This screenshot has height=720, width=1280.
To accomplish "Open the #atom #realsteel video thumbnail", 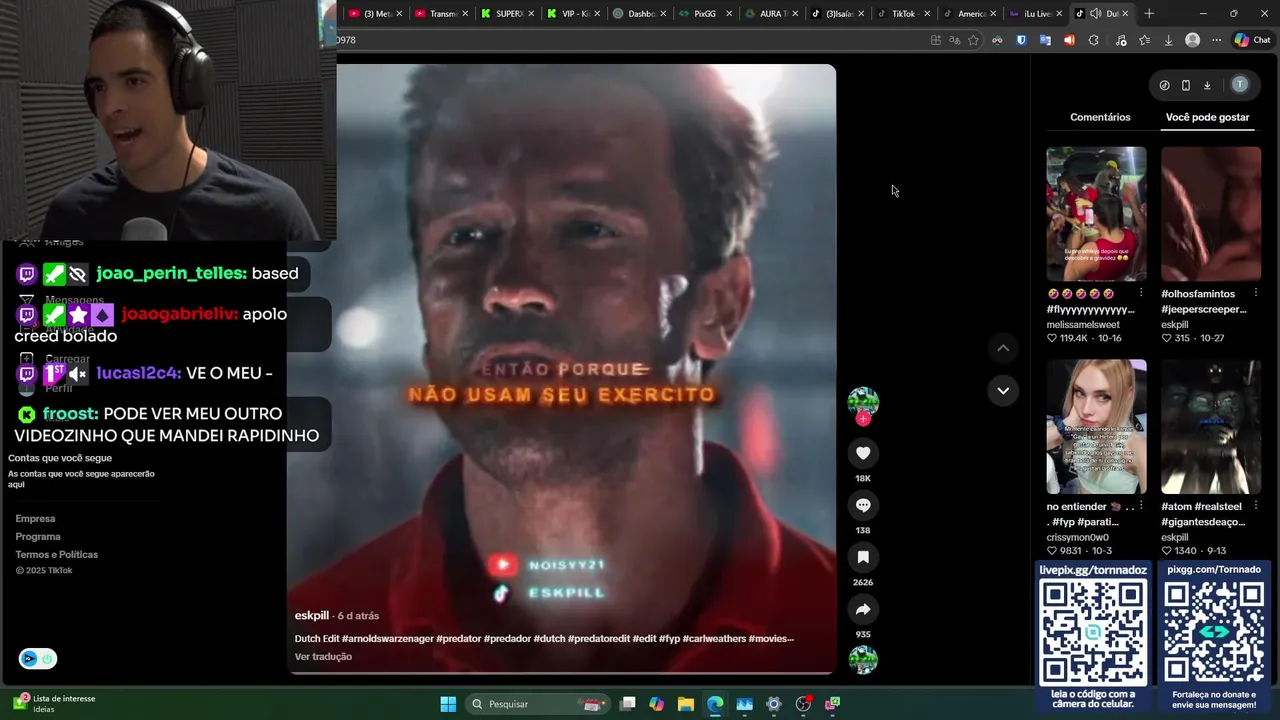I will 1211,427.
